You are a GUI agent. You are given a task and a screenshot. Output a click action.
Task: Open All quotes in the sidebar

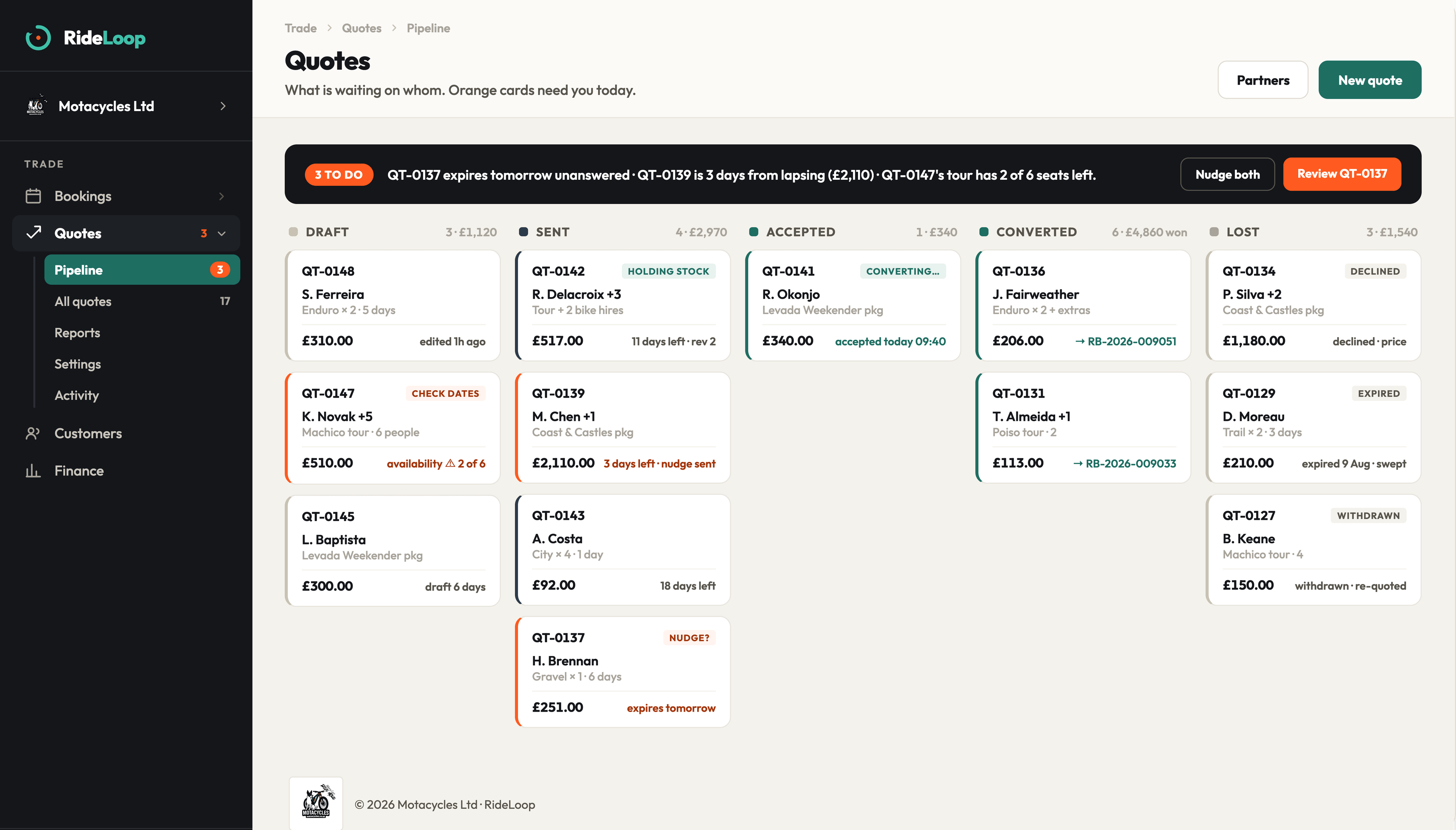click(143, 301)
